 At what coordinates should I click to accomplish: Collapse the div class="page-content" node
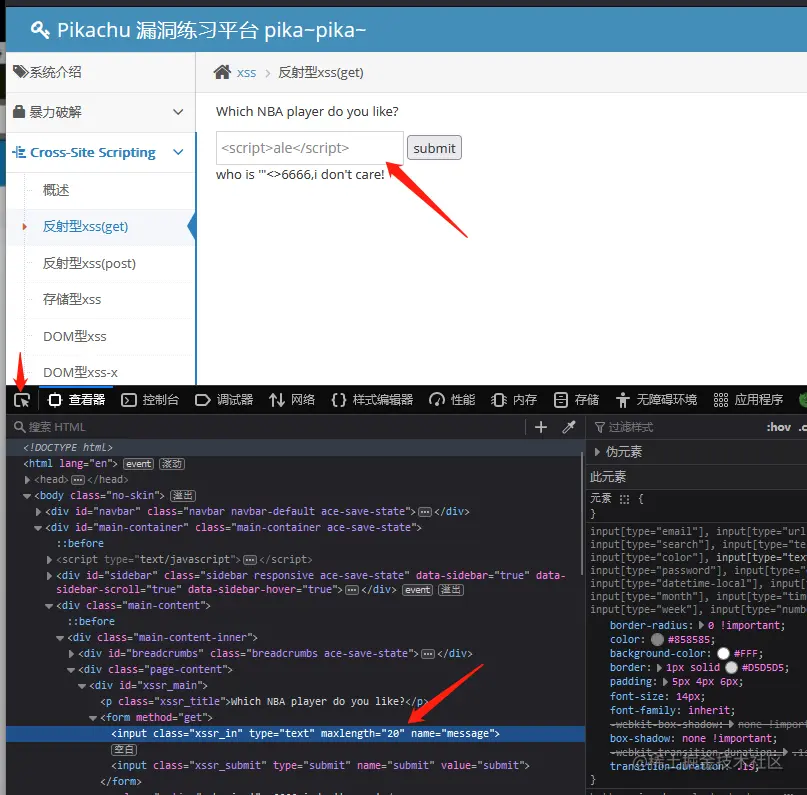click(72, 669)
